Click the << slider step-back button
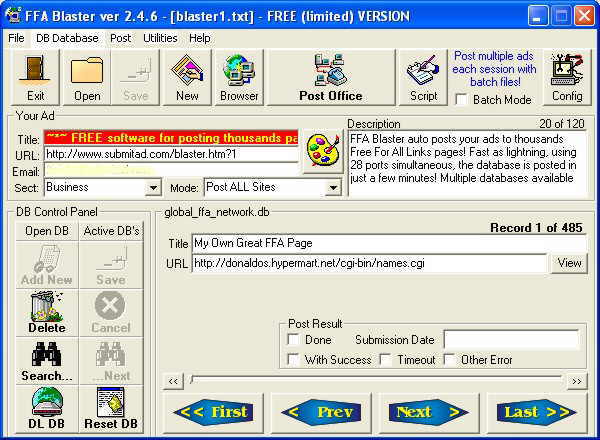The height and width of the screenshot is (440, 600). (173, 381)
